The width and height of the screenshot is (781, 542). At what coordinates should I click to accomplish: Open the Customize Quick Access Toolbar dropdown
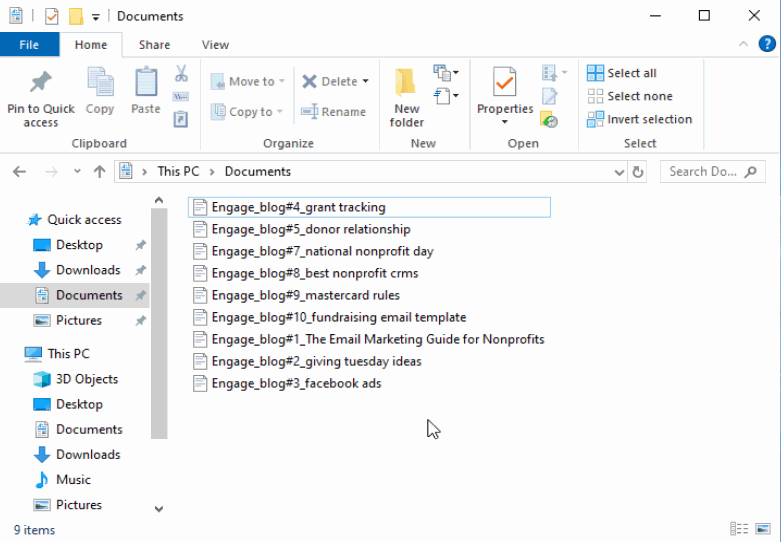click(96, 16)
